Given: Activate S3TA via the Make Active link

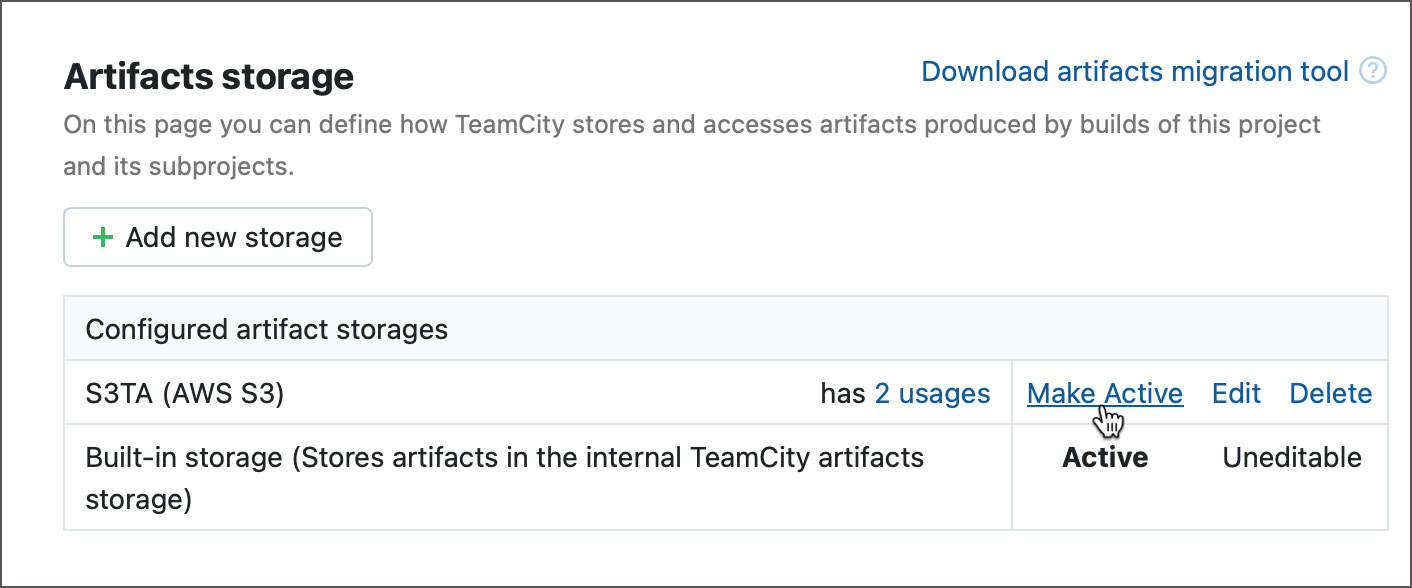Looking at the screenshot, I should click(1104, 393).
